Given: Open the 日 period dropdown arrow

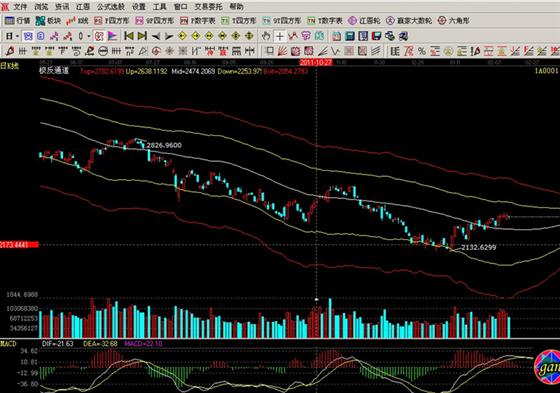Looking at the screenshot, I should [x=17, y=36].
